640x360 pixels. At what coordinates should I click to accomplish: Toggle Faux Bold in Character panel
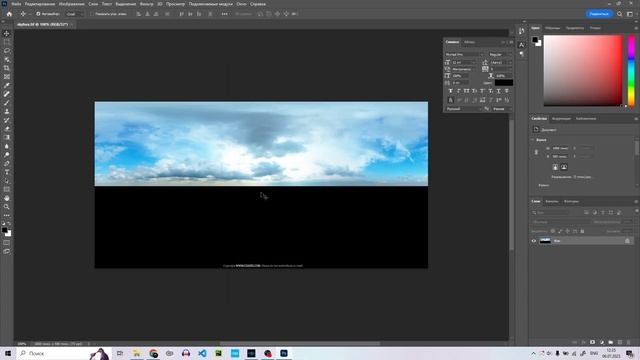point(451,91)
